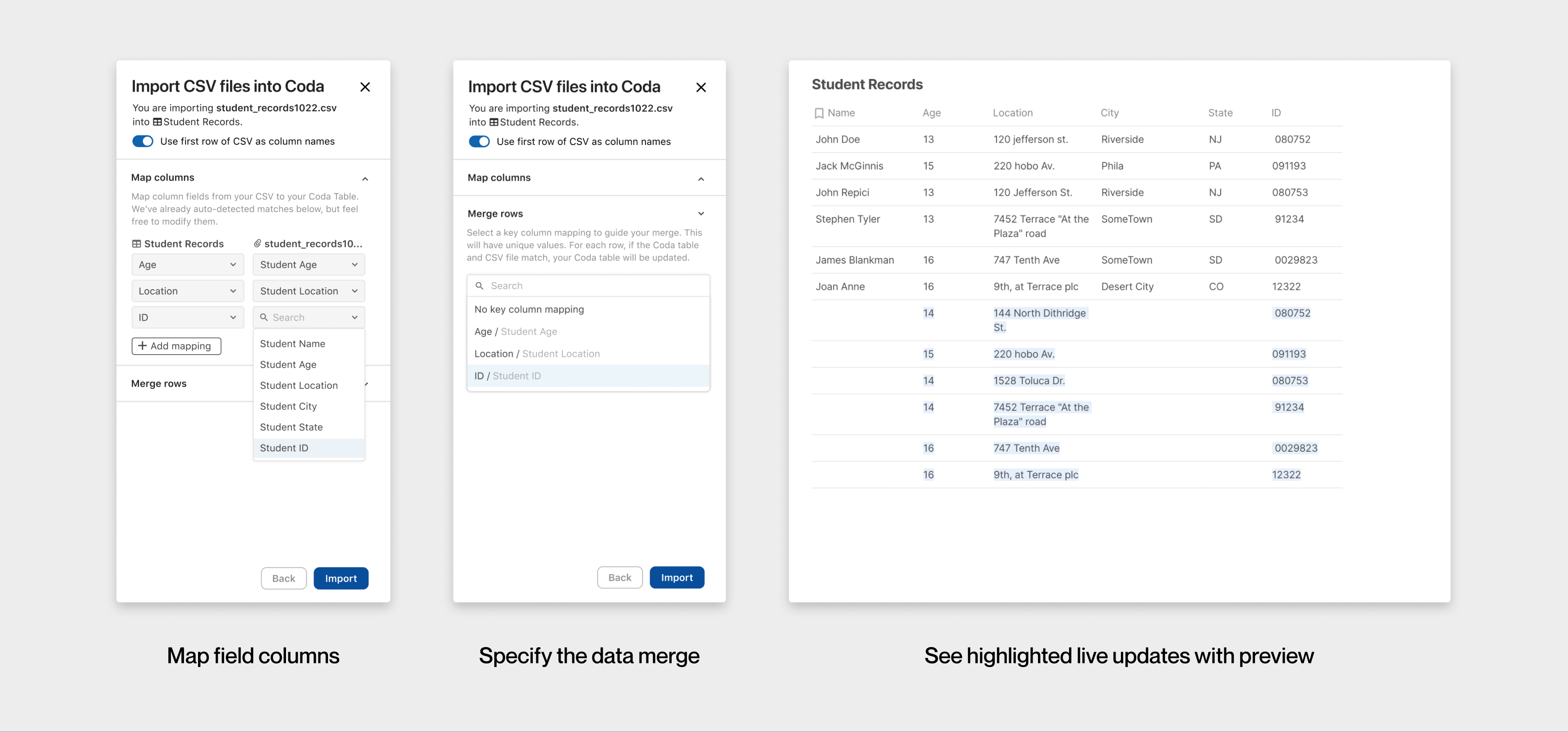Toggle first row as column names, left dialog
This screenshot has width=1568, height=732.
(143, 141)
